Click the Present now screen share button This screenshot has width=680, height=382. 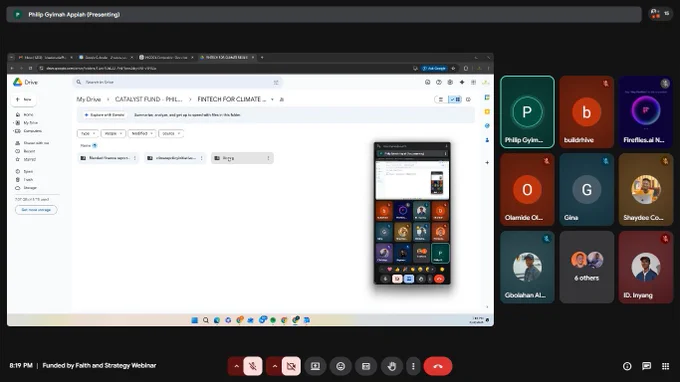315,366
